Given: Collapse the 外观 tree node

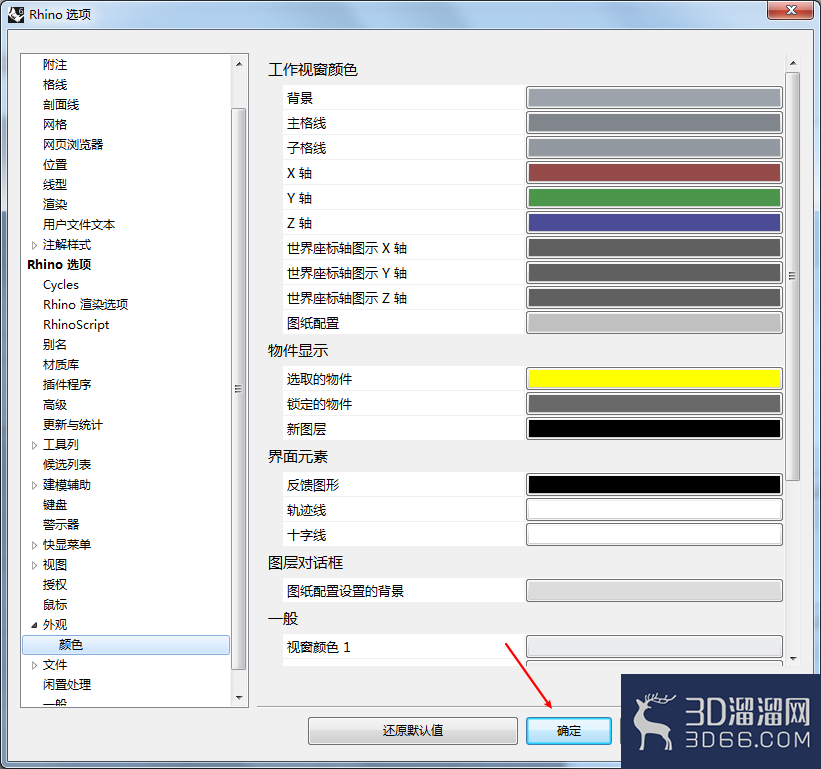Looking at the screenshot, I should 34,625.
